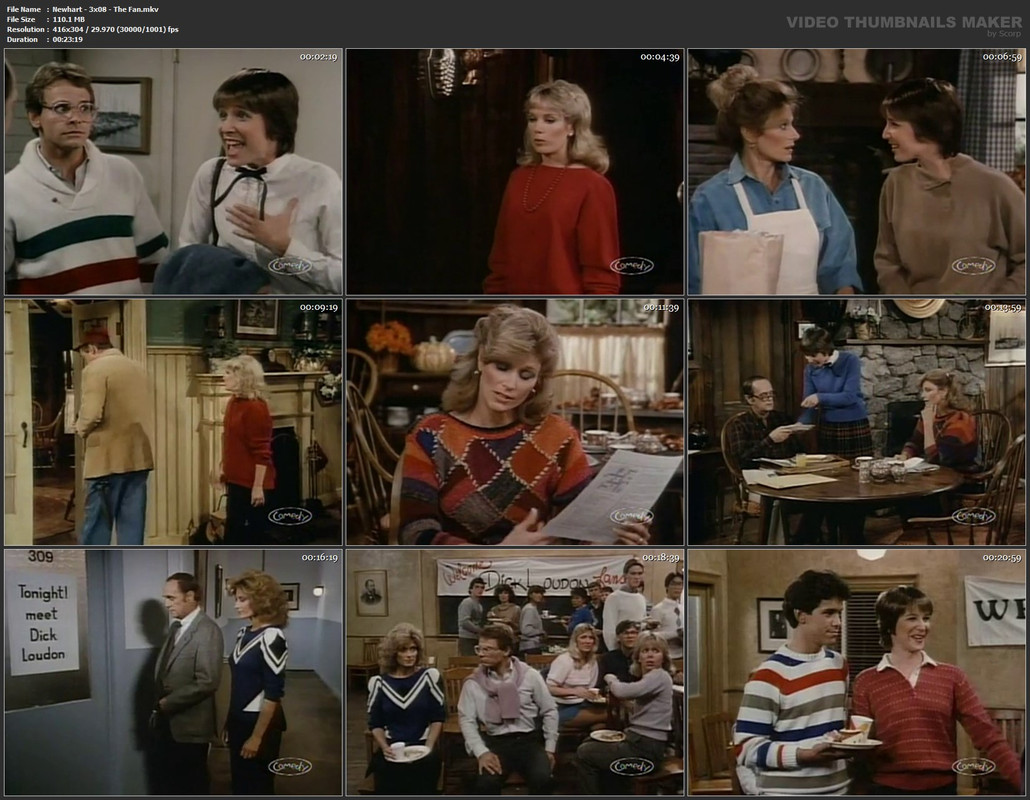Select the thumbnail timestamped 00:06:59
The image size is (1030, 800).
pyautogui.click(x=857, y=171)
